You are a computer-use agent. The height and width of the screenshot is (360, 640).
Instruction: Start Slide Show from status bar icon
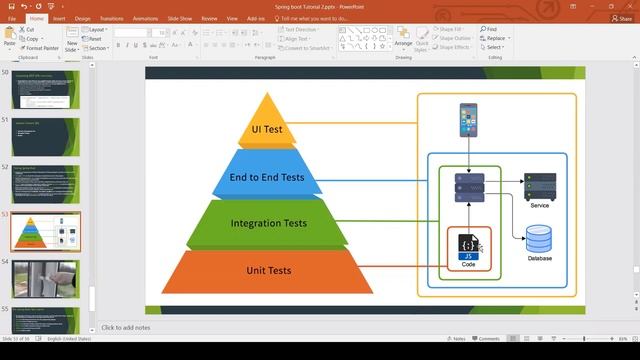[553, 338]
